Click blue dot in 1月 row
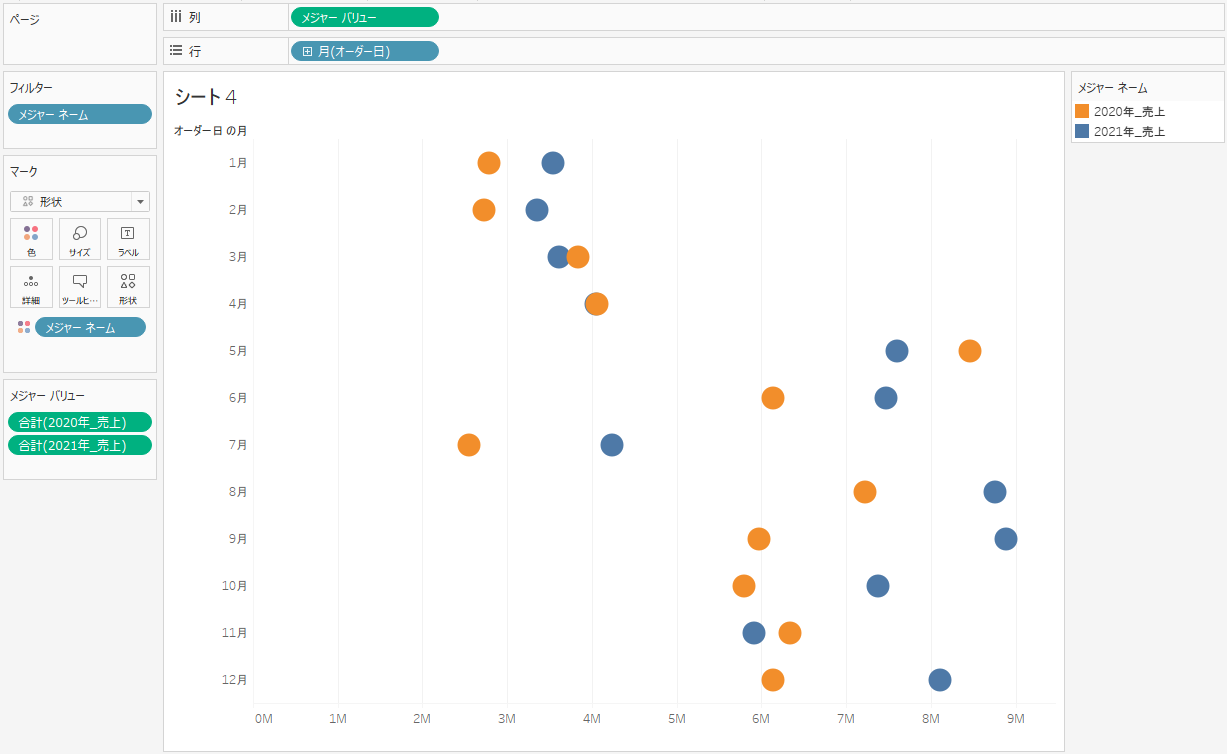This screenshot has height=754, width=1227. pos(553,163)
